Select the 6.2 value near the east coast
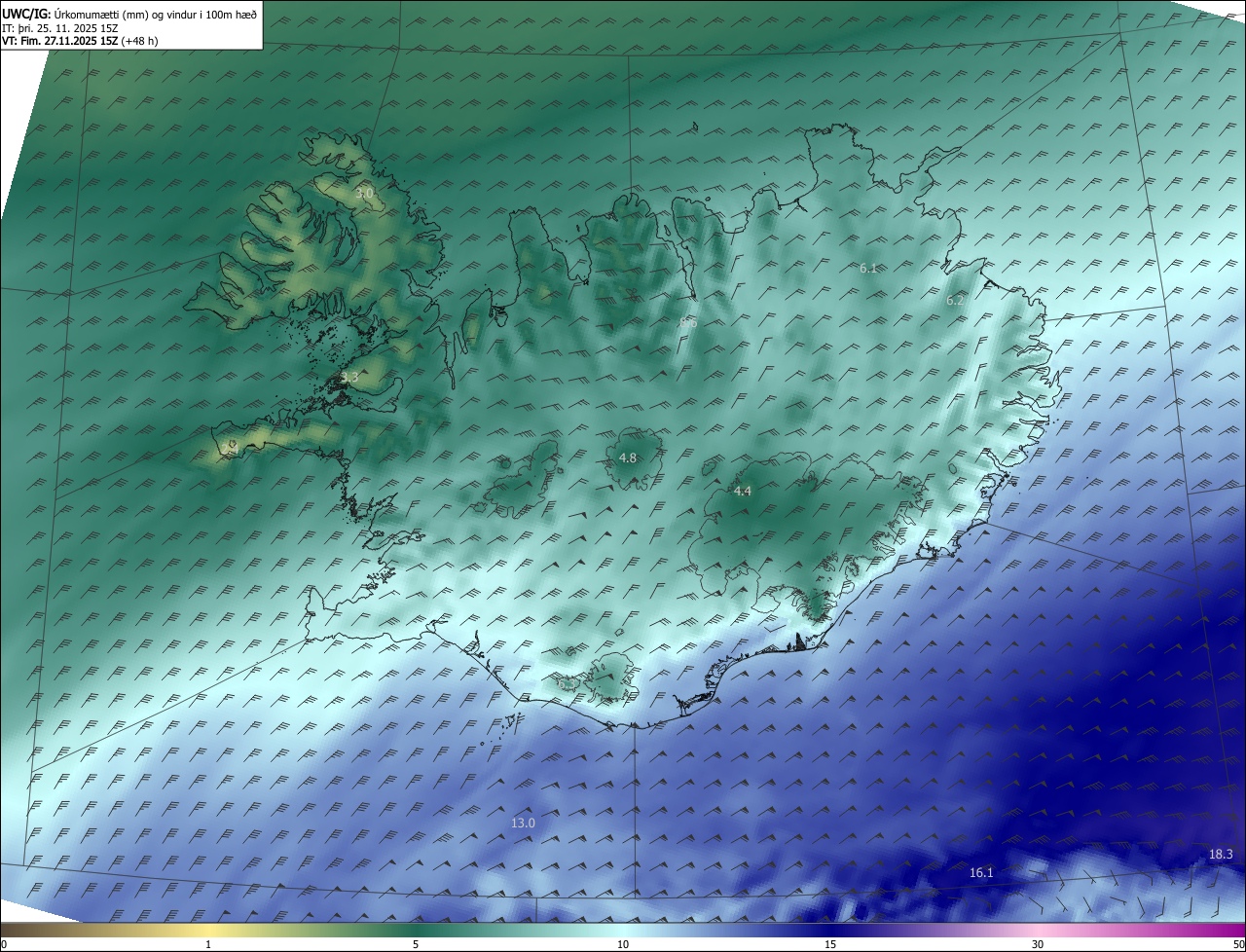1246x952 pixels. click(955, 301)
